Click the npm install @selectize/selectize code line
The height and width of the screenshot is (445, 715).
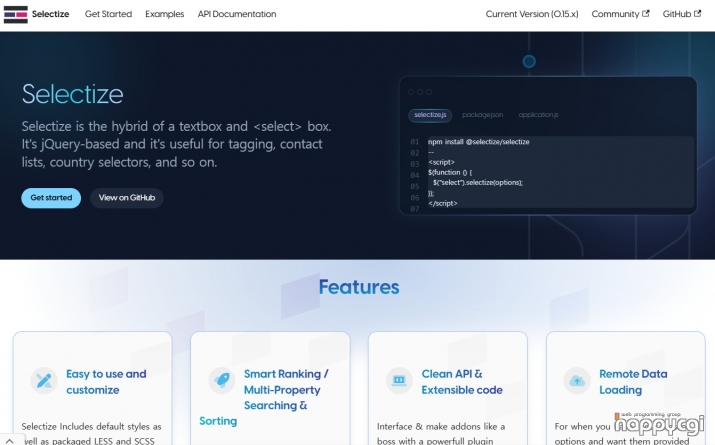478,142
